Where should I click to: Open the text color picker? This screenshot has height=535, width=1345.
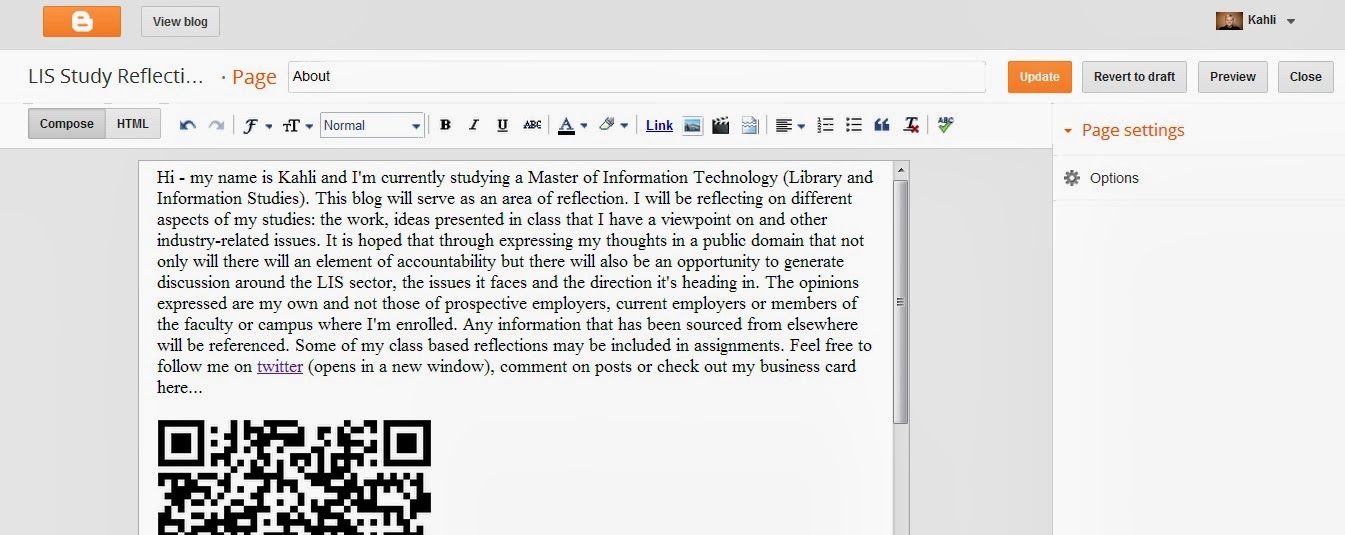[572, 125]
